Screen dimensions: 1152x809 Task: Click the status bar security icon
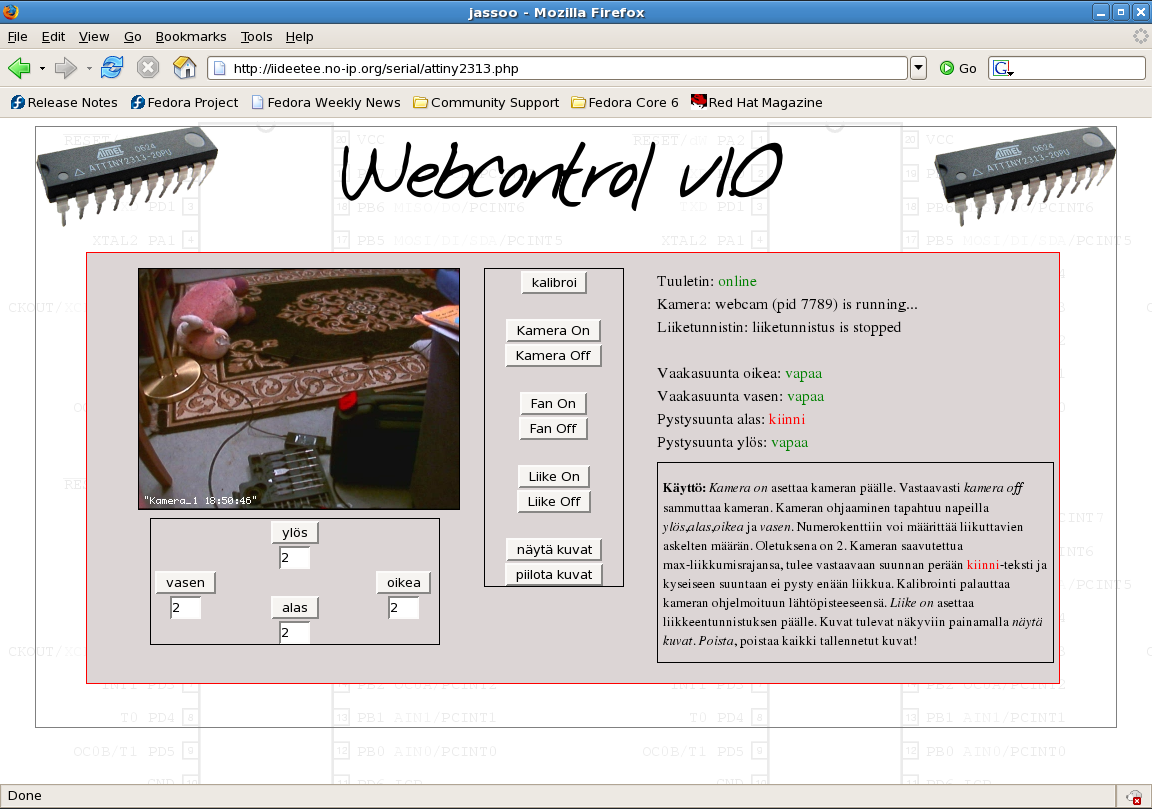pos(1134,797)
